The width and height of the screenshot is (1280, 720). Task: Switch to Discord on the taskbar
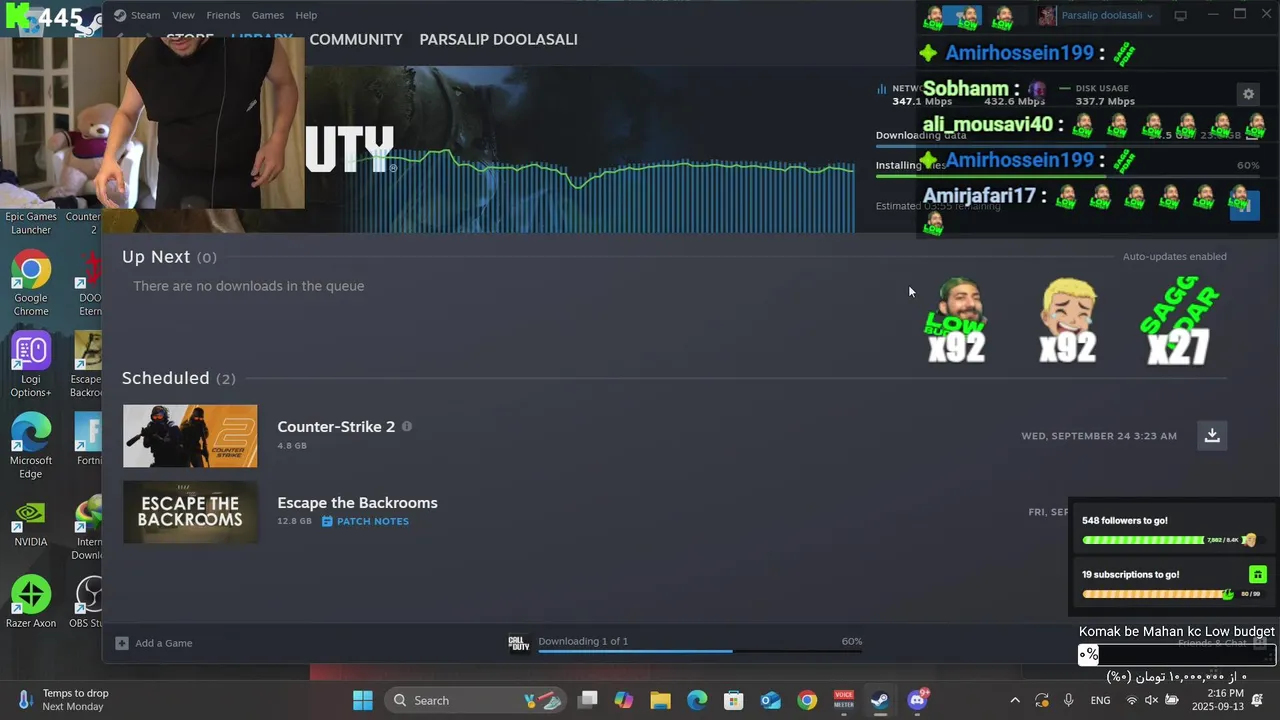click(x=917, y=700)
